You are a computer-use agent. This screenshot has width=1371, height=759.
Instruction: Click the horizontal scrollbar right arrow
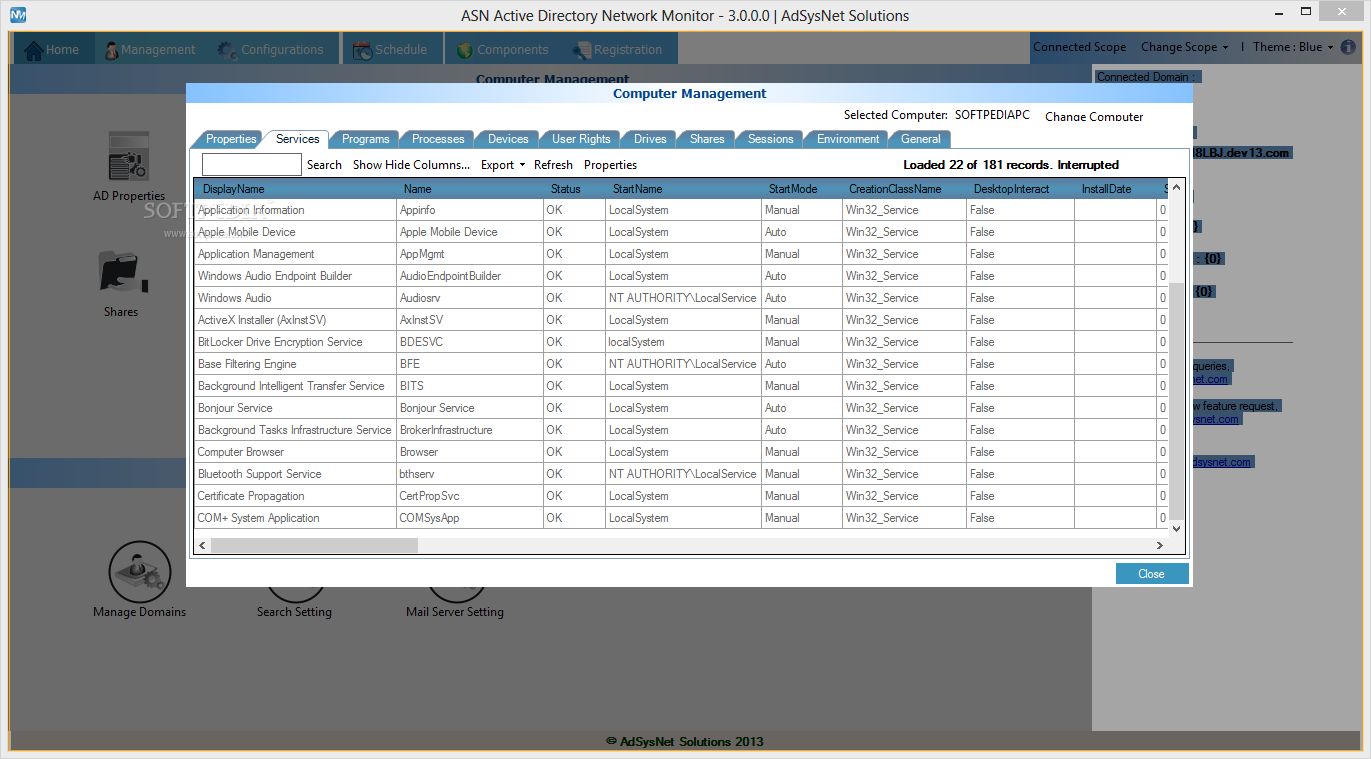1160,546
